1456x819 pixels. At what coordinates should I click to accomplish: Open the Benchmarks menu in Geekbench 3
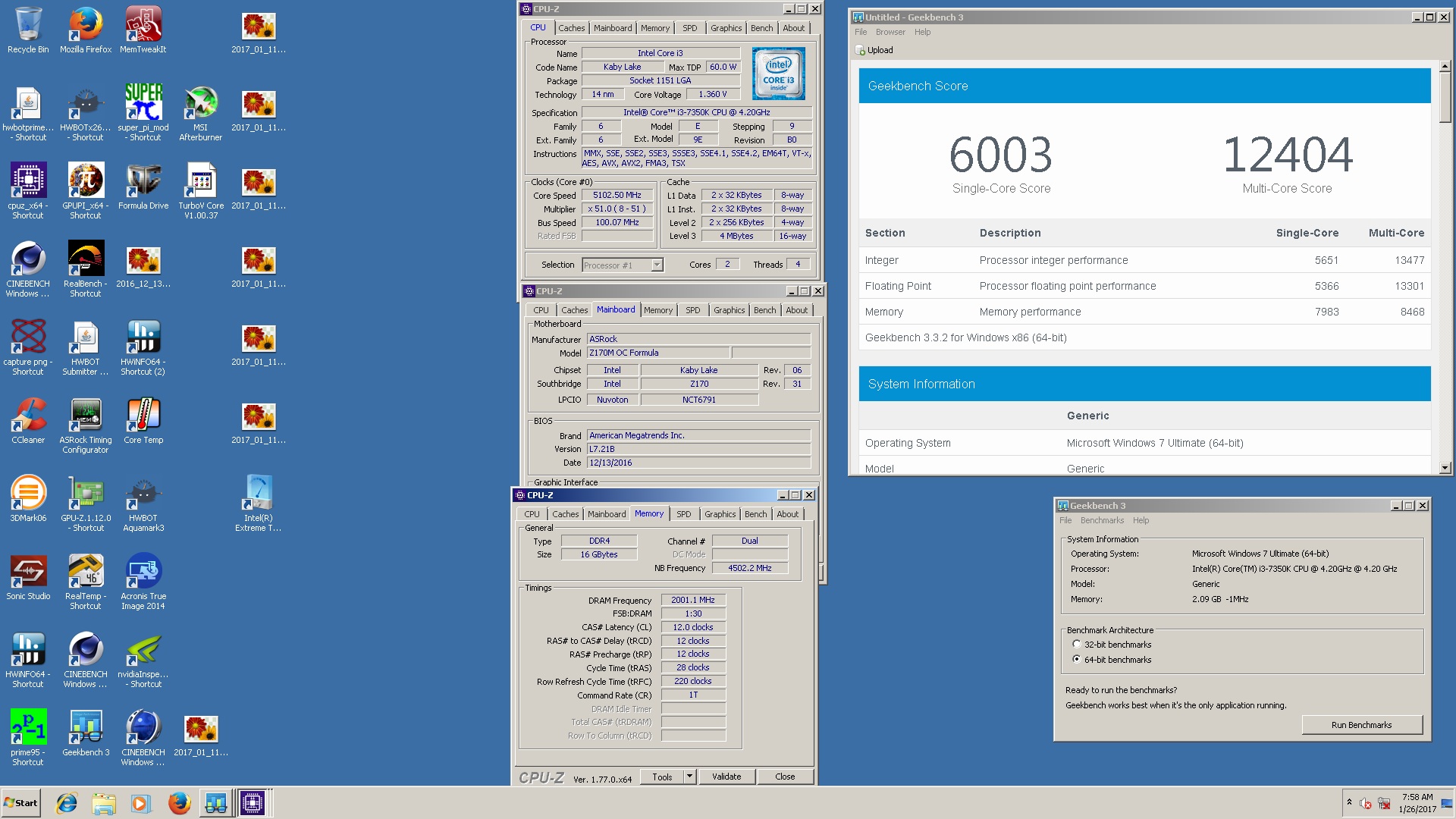[1102, 520]
